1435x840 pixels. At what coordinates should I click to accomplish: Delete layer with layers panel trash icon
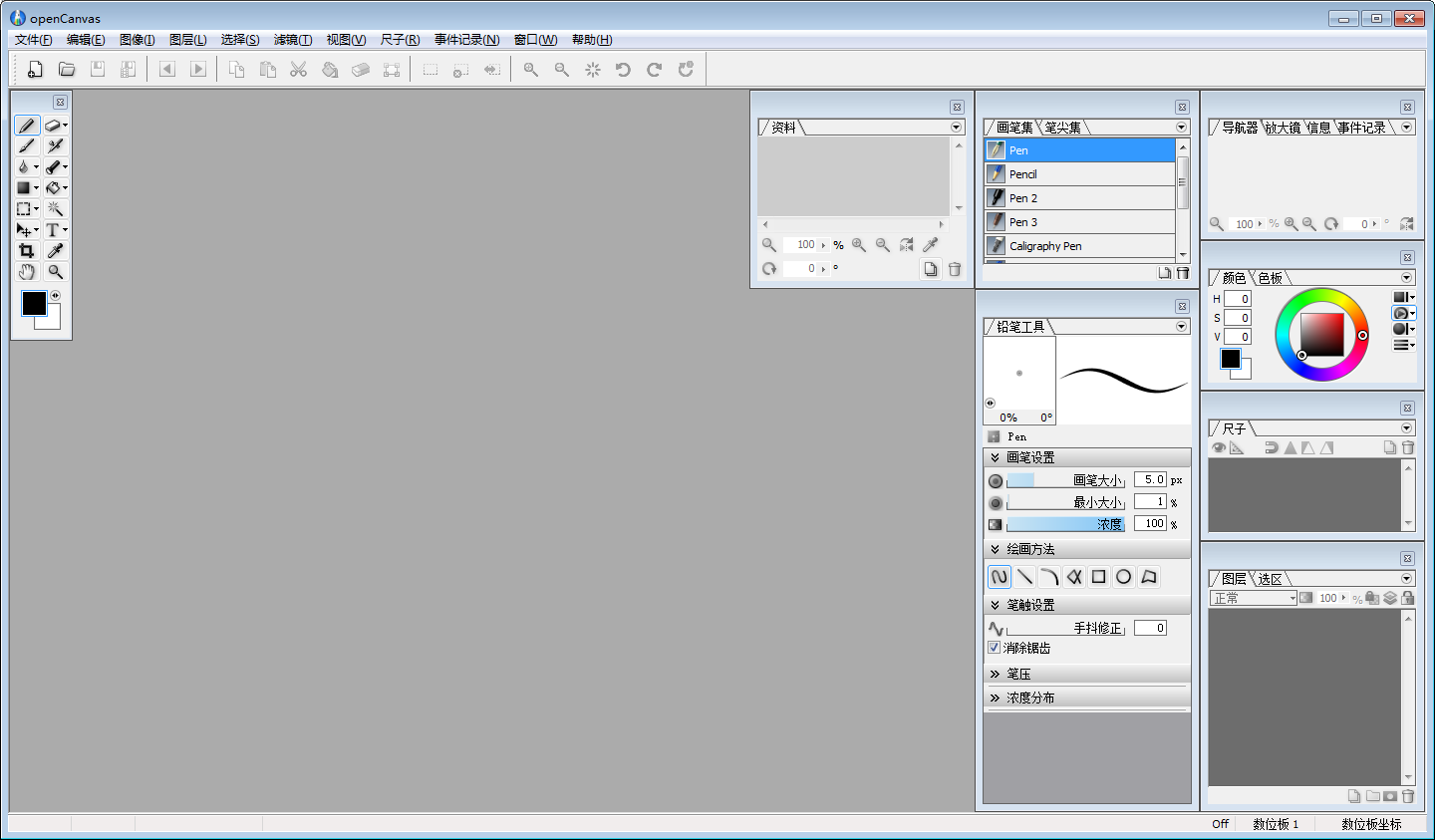[x=1408, y=796]
